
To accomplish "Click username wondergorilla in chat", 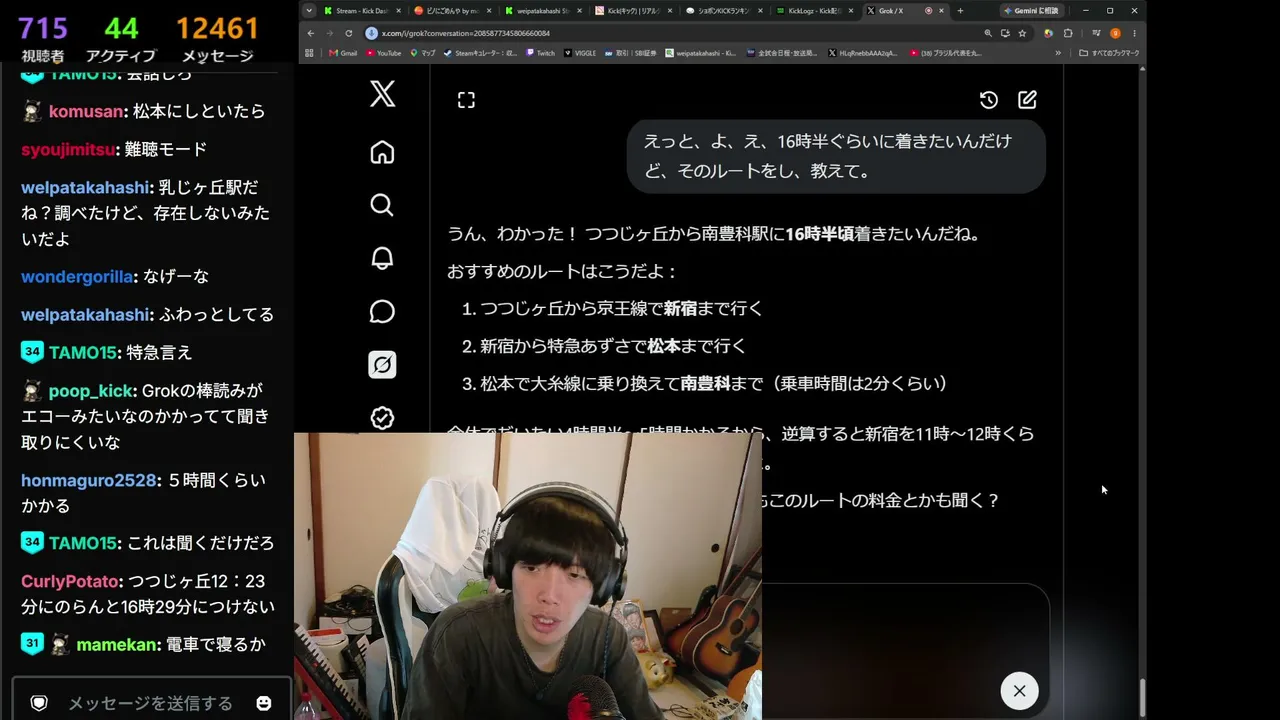I will pyautogui.click(x=77, y=277).
